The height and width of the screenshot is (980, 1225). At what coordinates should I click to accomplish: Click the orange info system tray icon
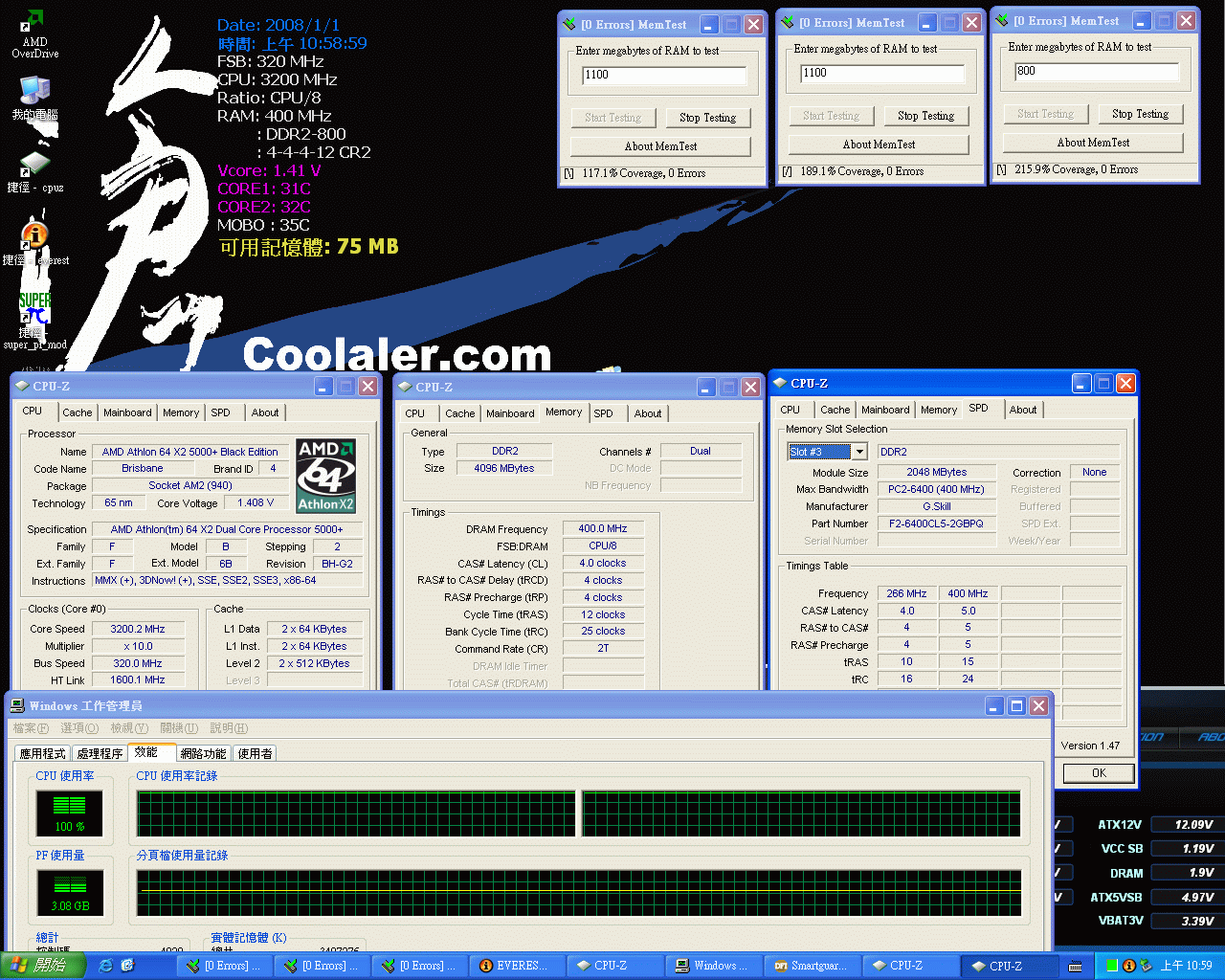click(x=1128, y=966)
